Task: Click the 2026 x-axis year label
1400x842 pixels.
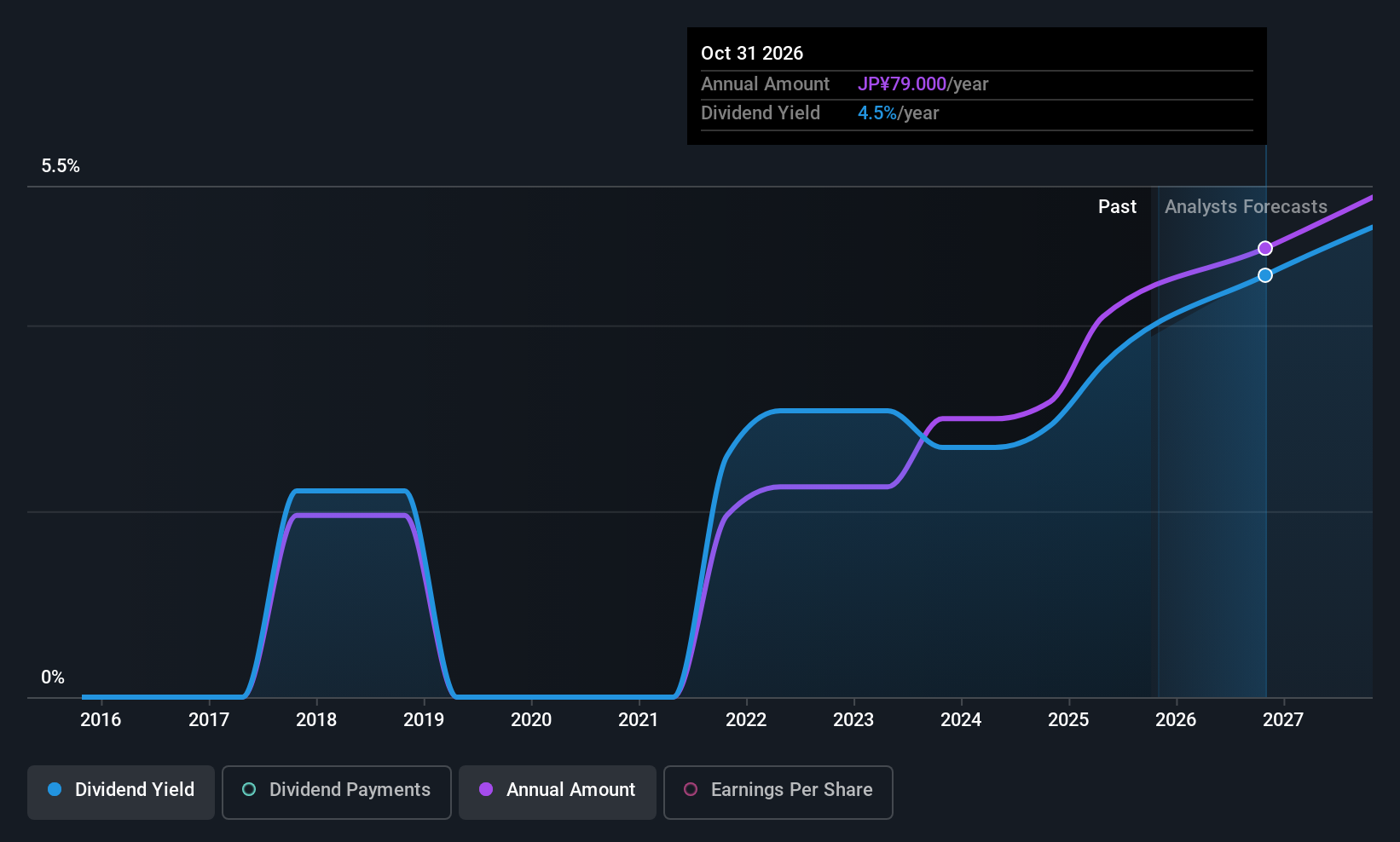Action: pyautogui.click(x=1176, y=720)
